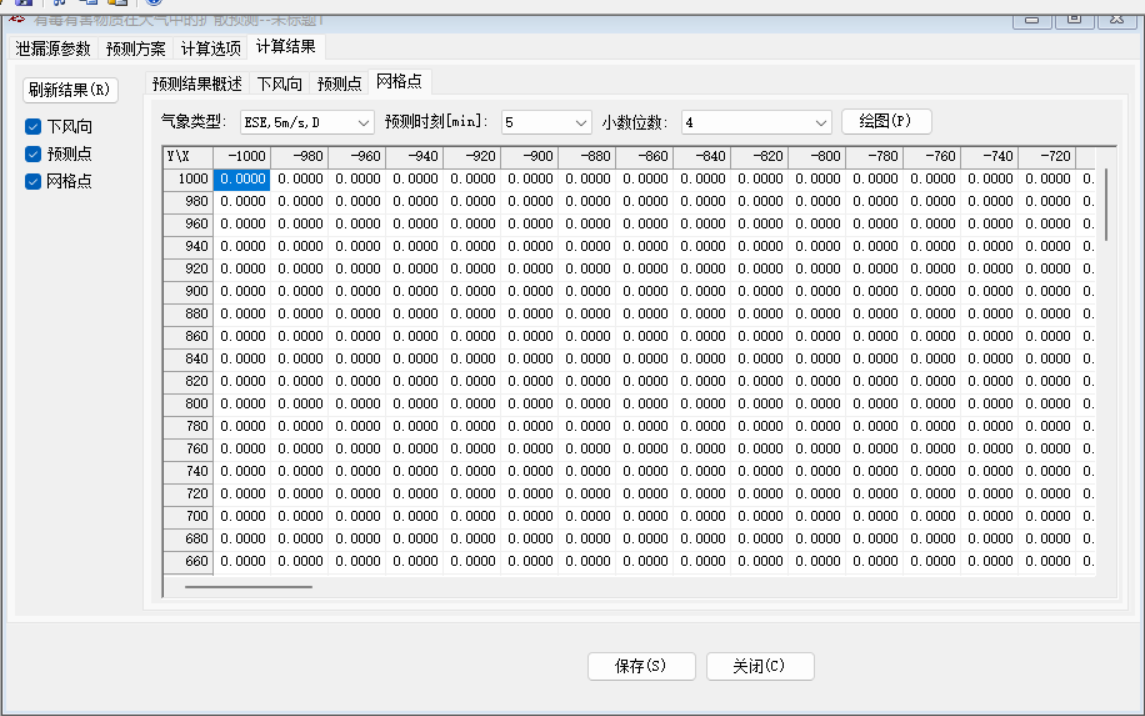Select row header 980

tap(188, 201)
